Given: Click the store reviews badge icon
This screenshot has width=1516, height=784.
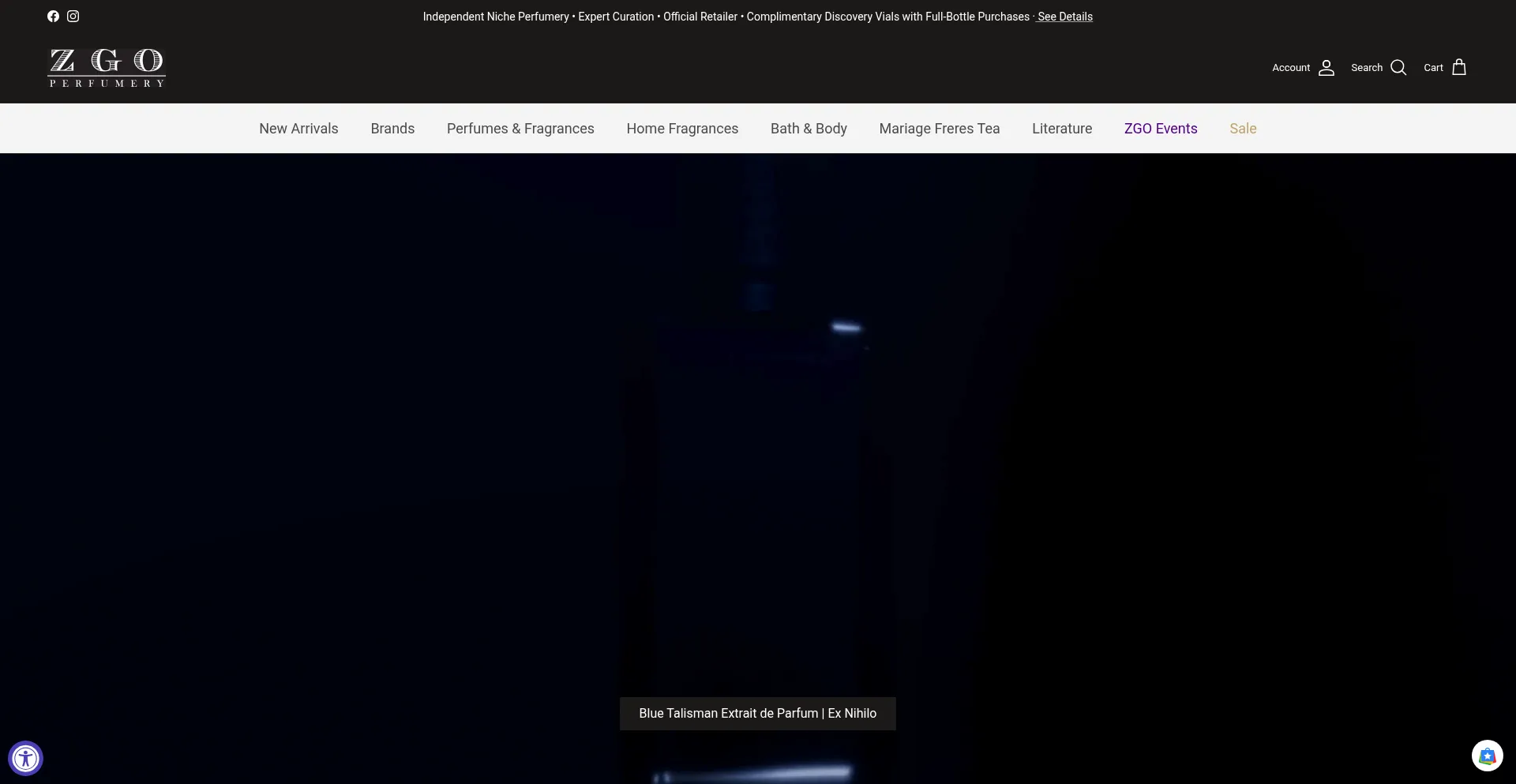Looking at the screenshot, I should tap(1487, 756).
